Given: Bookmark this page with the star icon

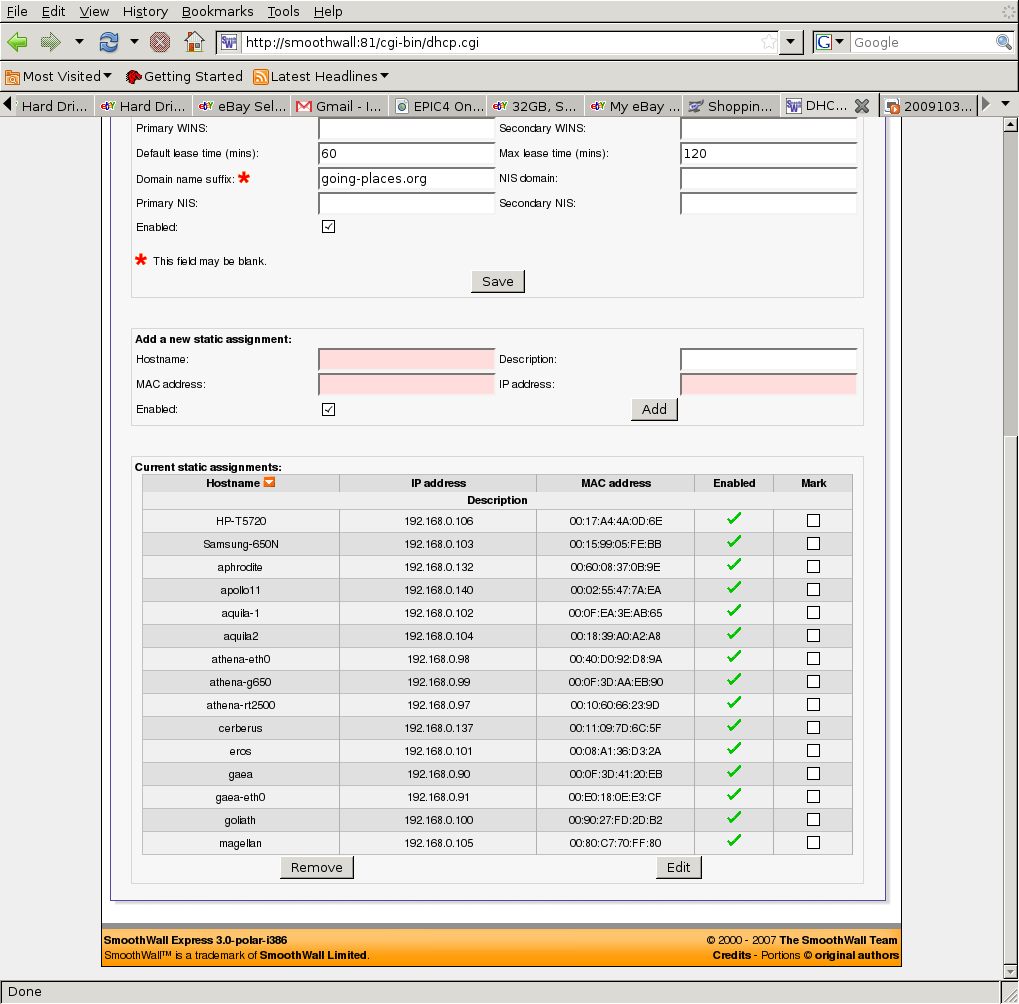Looking at the screenshot, I should [767, 42].
